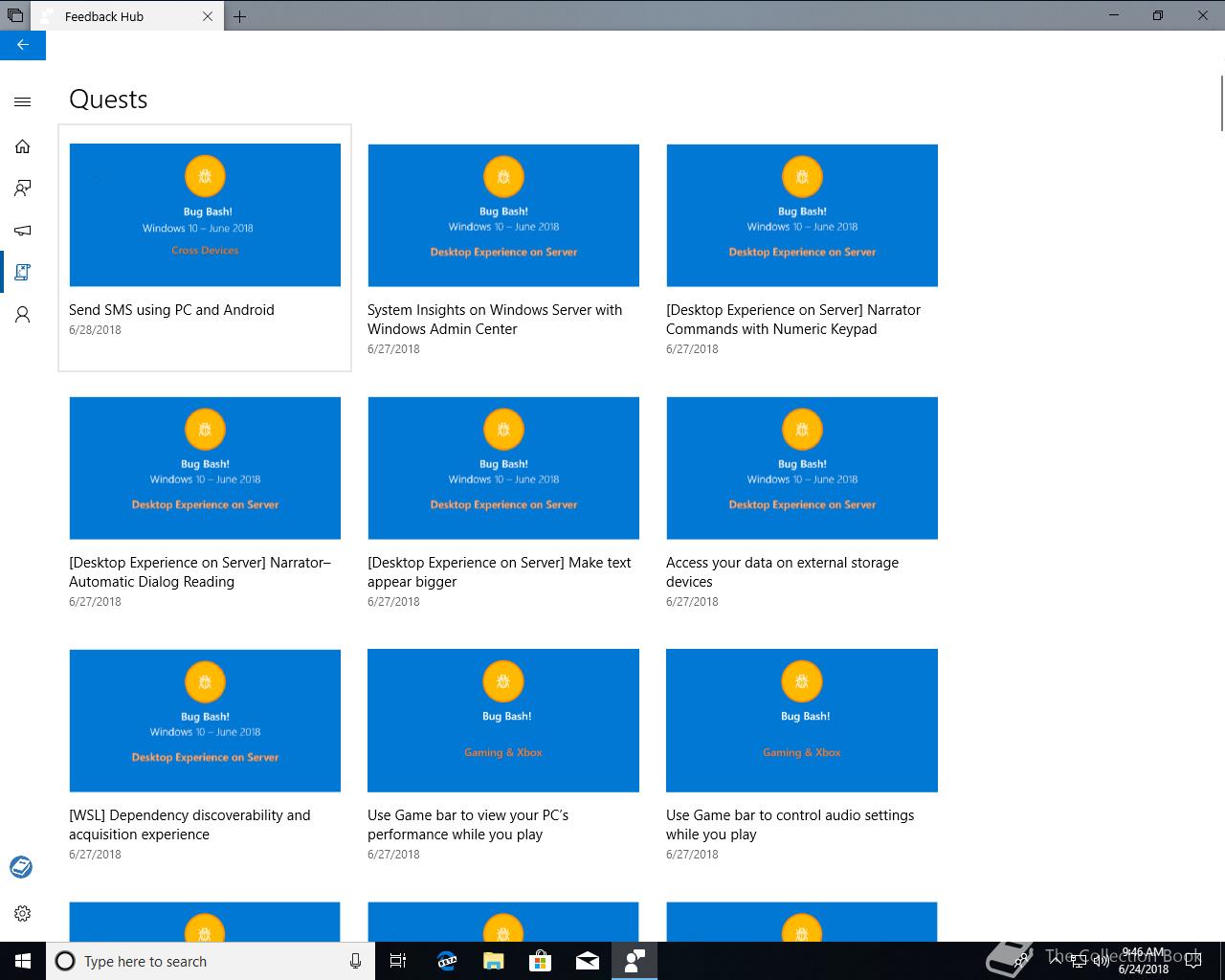1225x980 pixels.
Task: Open File Explorer from the taskbar
Action: pyautogui.click(x=493, y=961)
